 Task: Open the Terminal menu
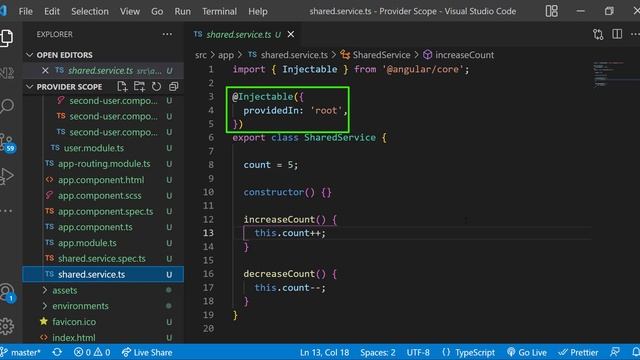(219, 11)
